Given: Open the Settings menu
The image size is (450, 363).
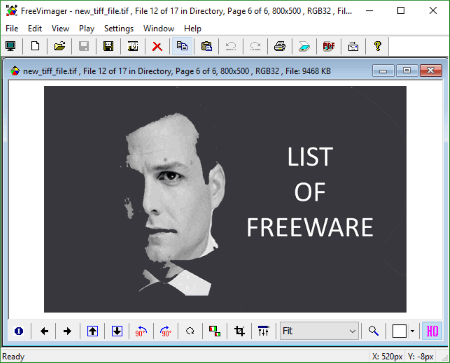Looking at the screenshot, I should tap(119, 29).
